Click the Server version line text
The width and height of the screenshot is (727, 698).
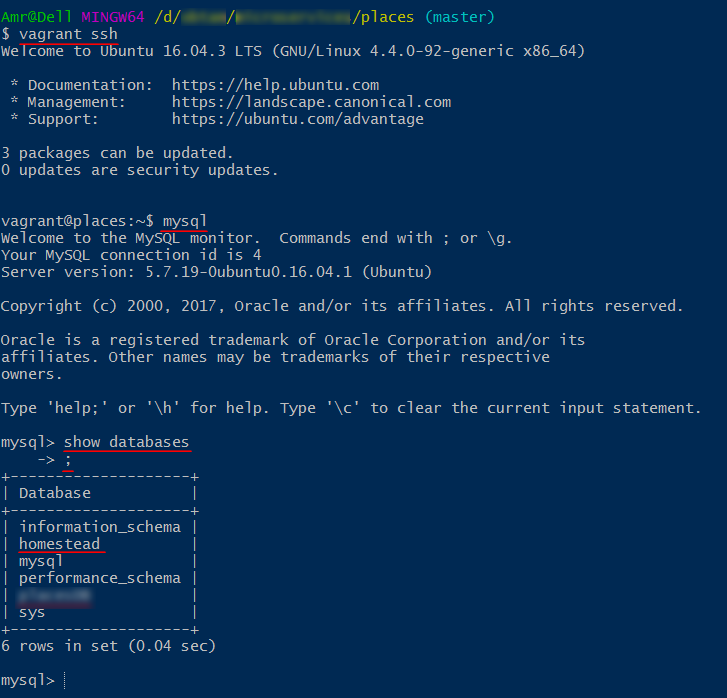click(x=217, y=272)
